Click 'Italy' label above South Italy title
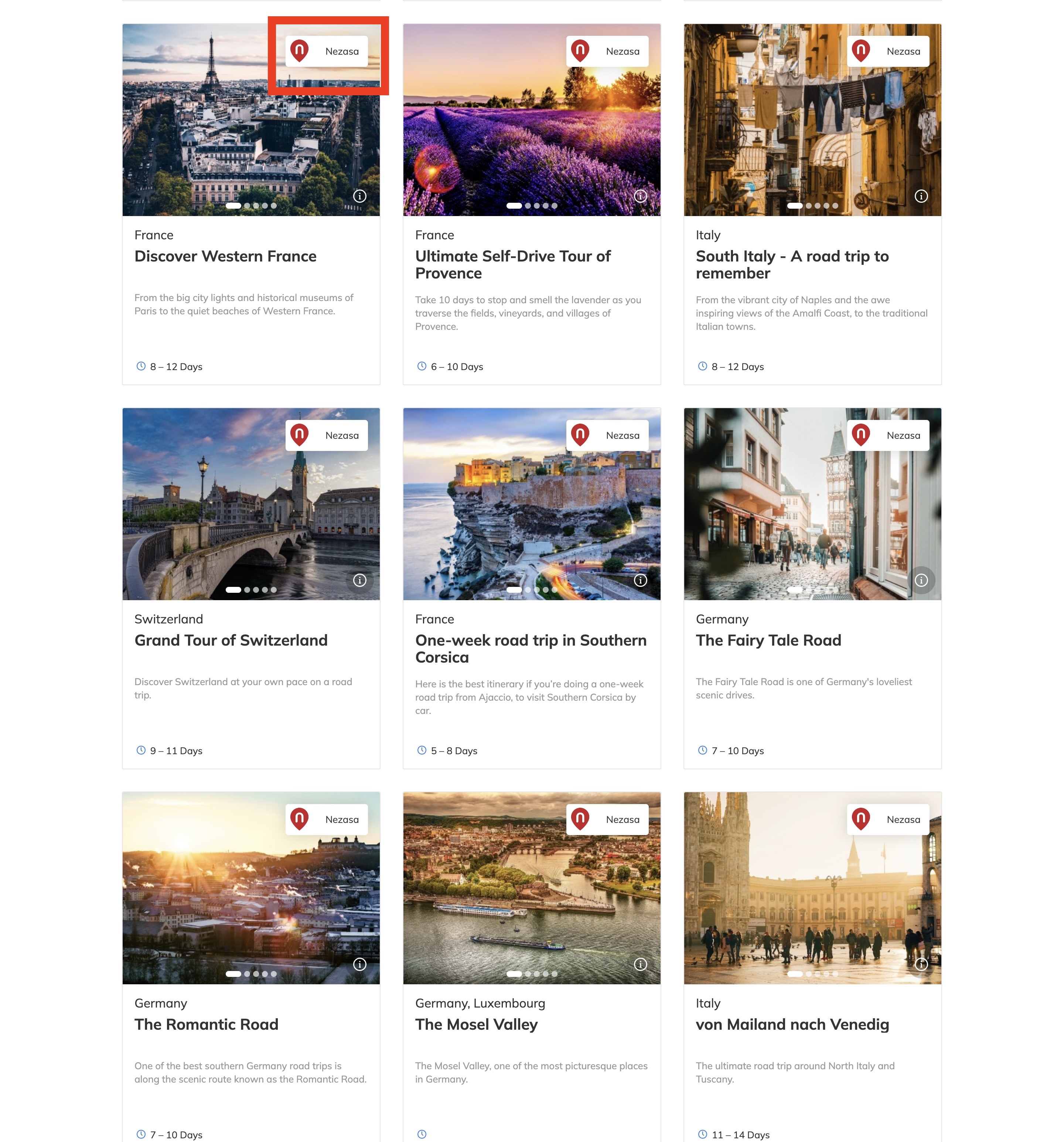 tap(708, 236)
